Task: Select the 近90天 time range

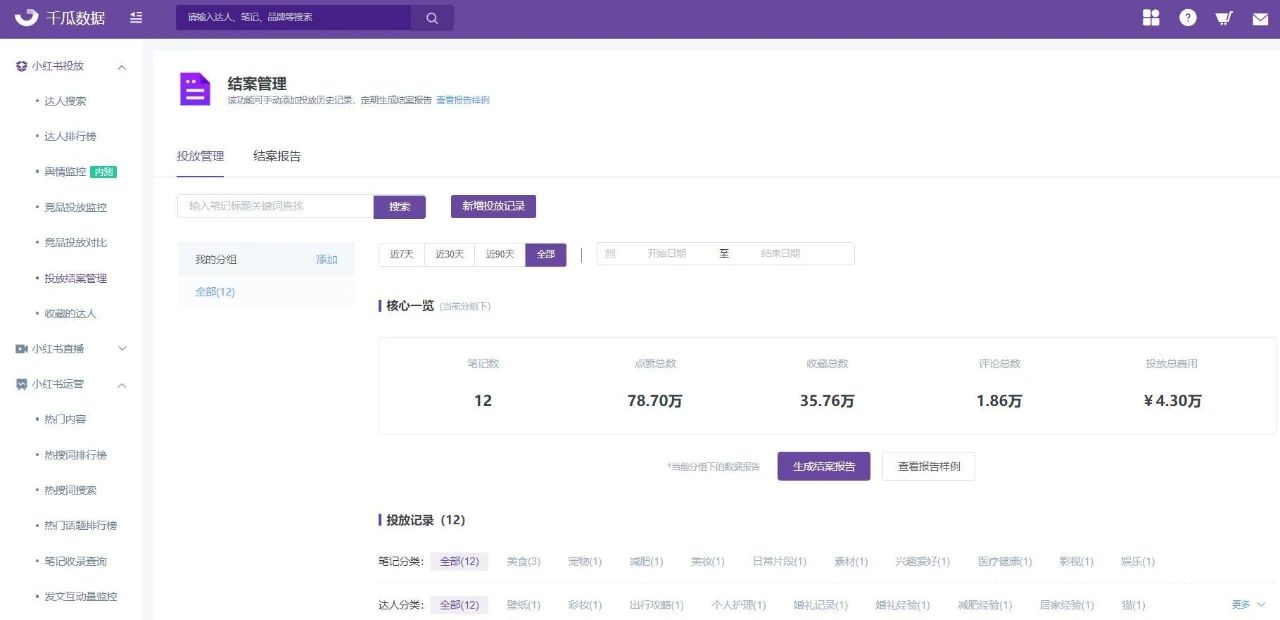Action: point(500,255)
